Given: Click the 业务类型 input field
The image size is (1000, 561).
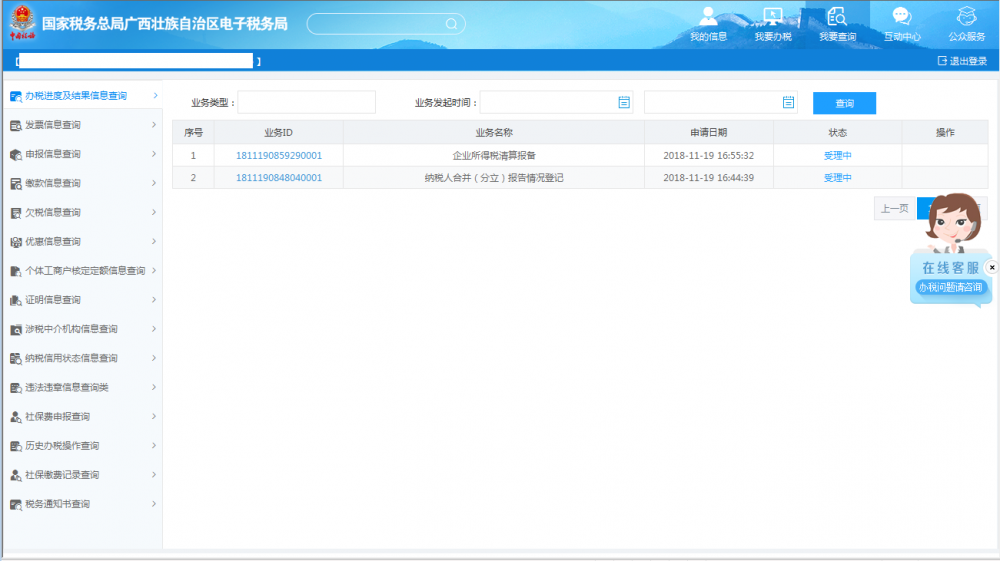Looking at the screenshot, I should (x=306, y=103).
